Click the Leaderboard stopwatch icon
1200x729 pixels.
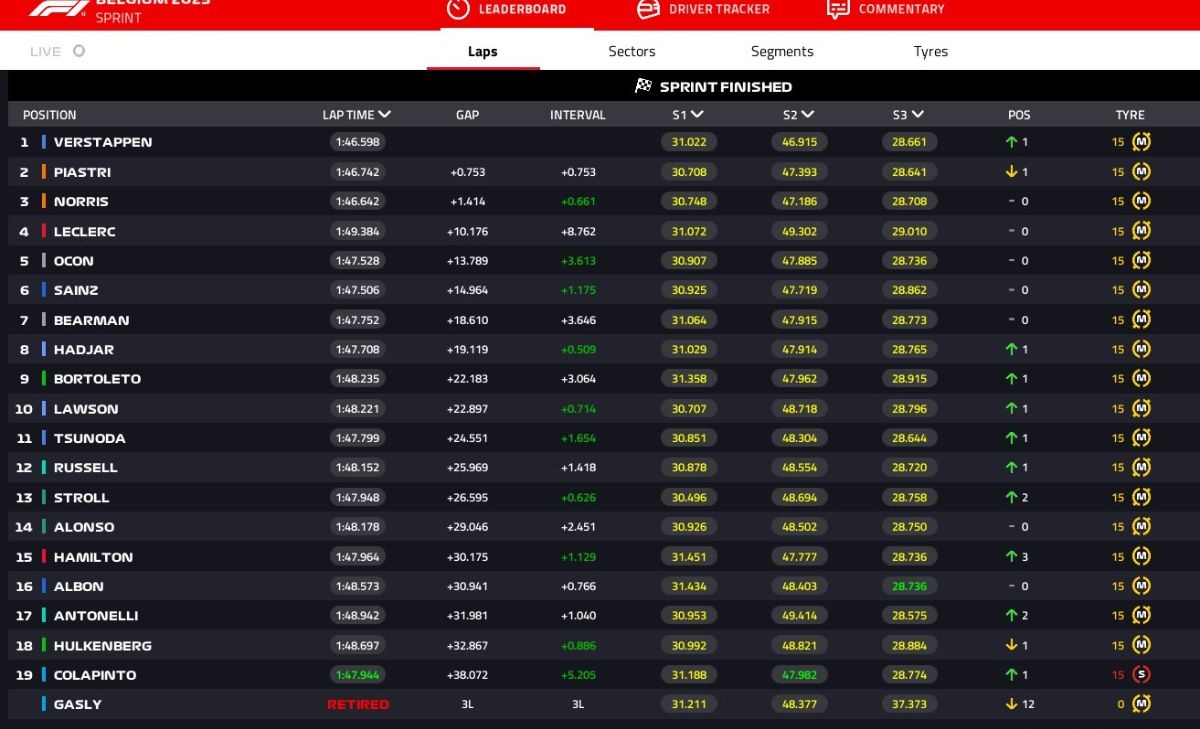click(458, 9)
